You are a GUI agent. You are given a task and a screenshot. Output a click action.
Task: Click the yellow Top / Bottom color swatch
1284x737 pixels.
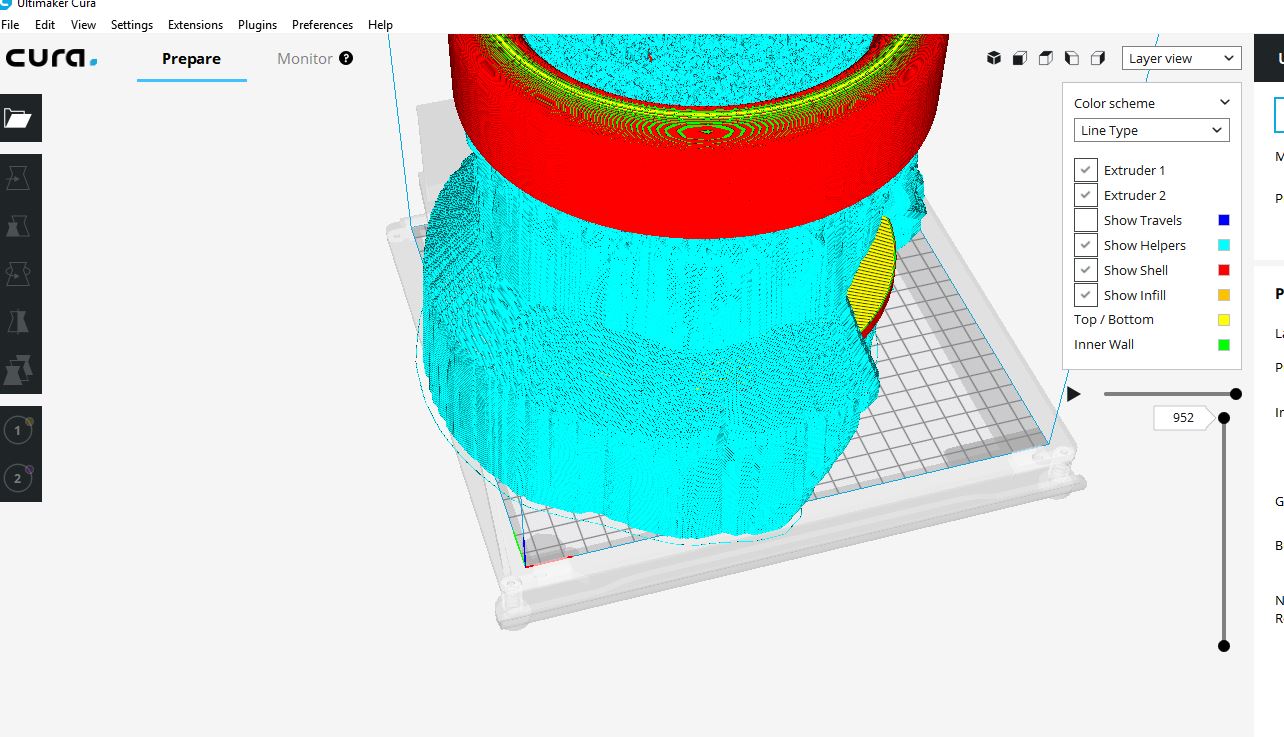click(x=1224, y=320)
